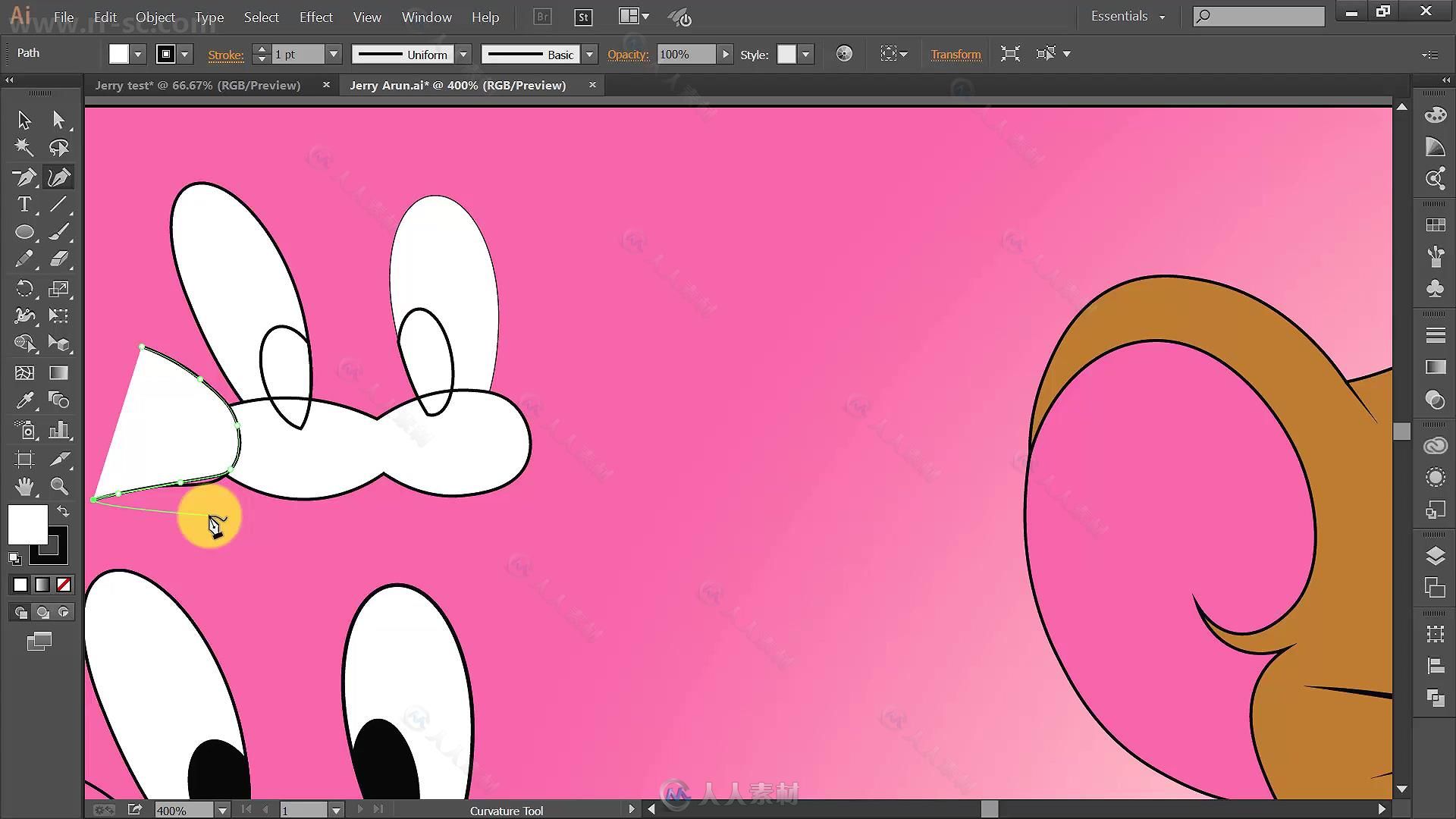Select the Paintbrush tool
The width and height of the screenshot is (1456, 819).
click(x=58, y=231)
